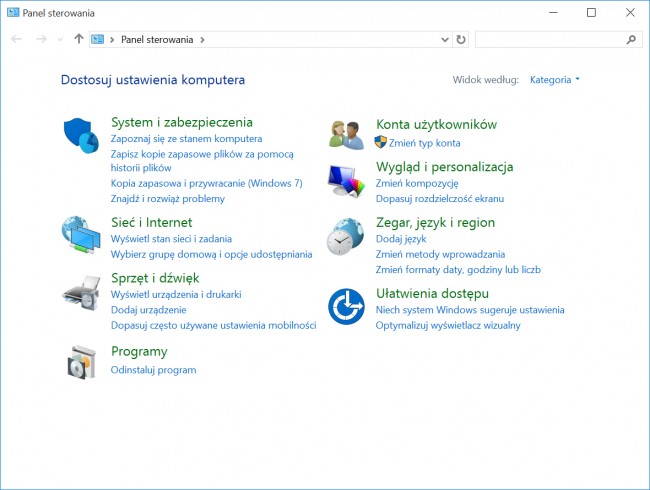Open Zegar, język i region heading
The width and height of the screenshot is (650, 490).
(x=435, y=223)
